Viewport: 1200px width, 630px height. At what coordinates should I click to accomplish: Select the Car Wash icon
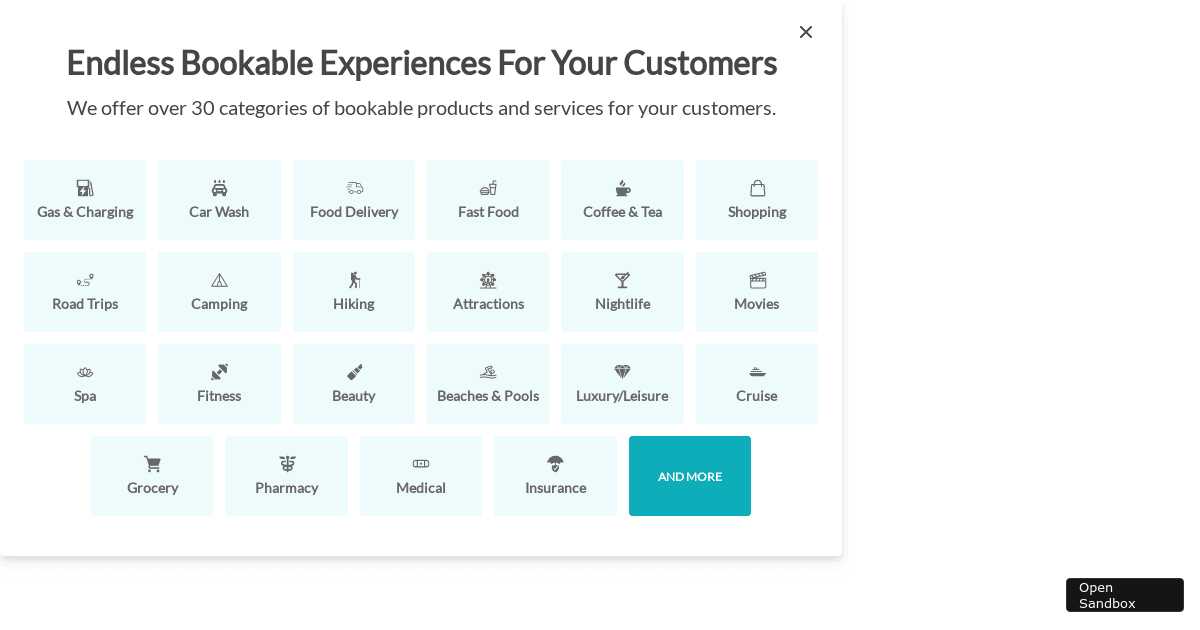[x=219, y=188]
